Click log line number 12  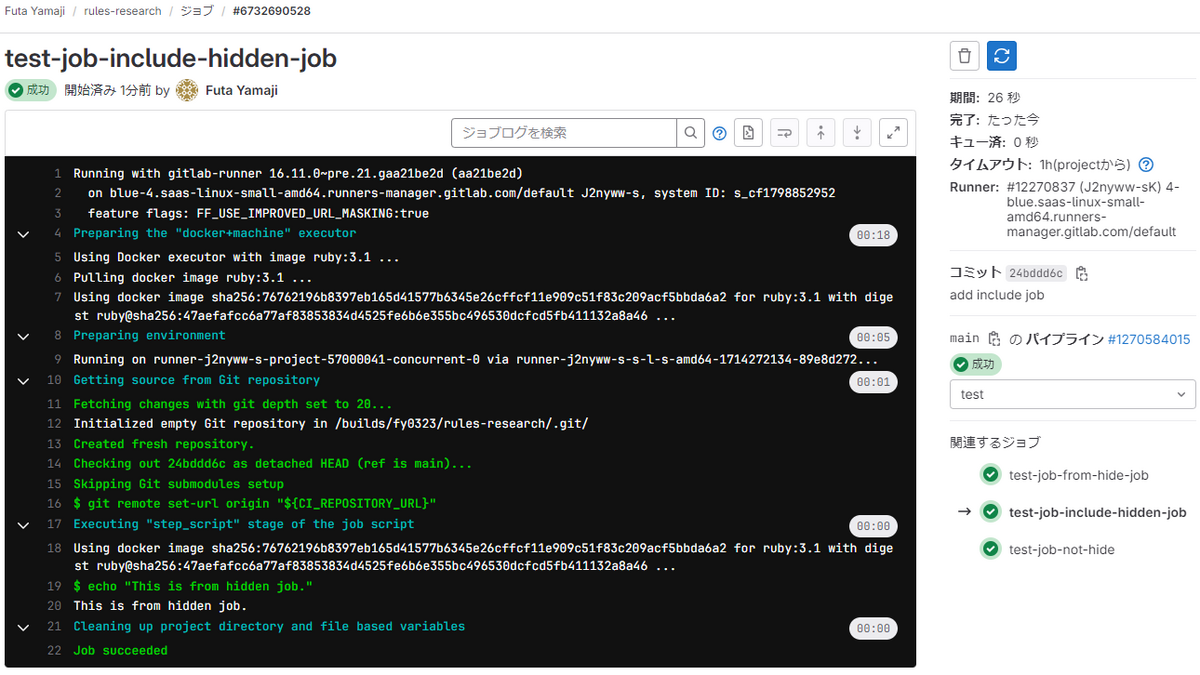click(55, 424)
